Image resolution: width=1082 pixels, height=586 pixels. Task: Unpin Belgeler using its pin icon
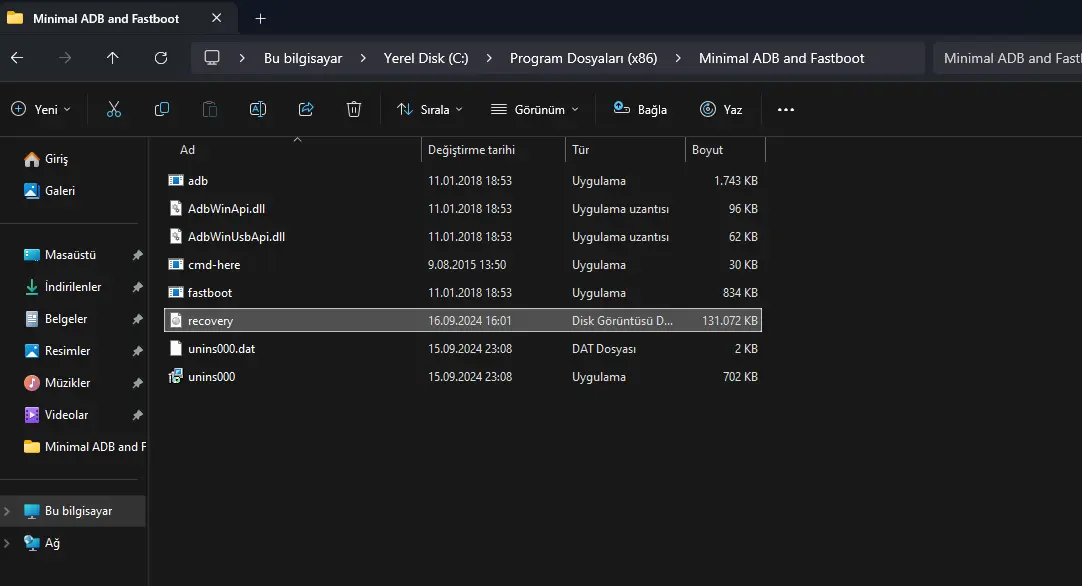tap(137, 319)
